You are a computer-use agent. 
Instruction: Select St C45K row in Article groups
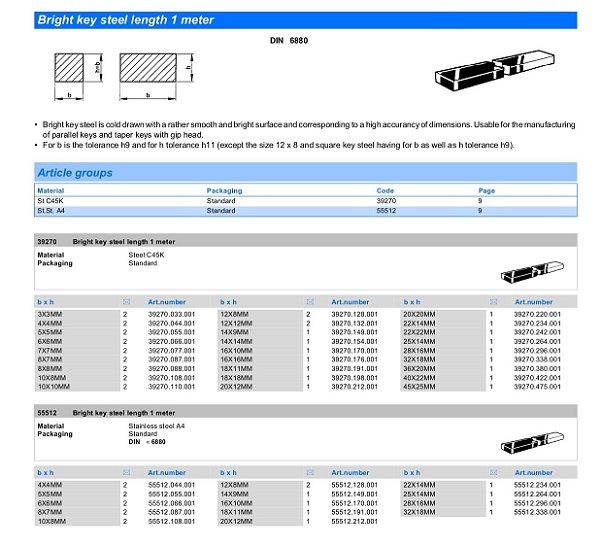tap(300, 201)
